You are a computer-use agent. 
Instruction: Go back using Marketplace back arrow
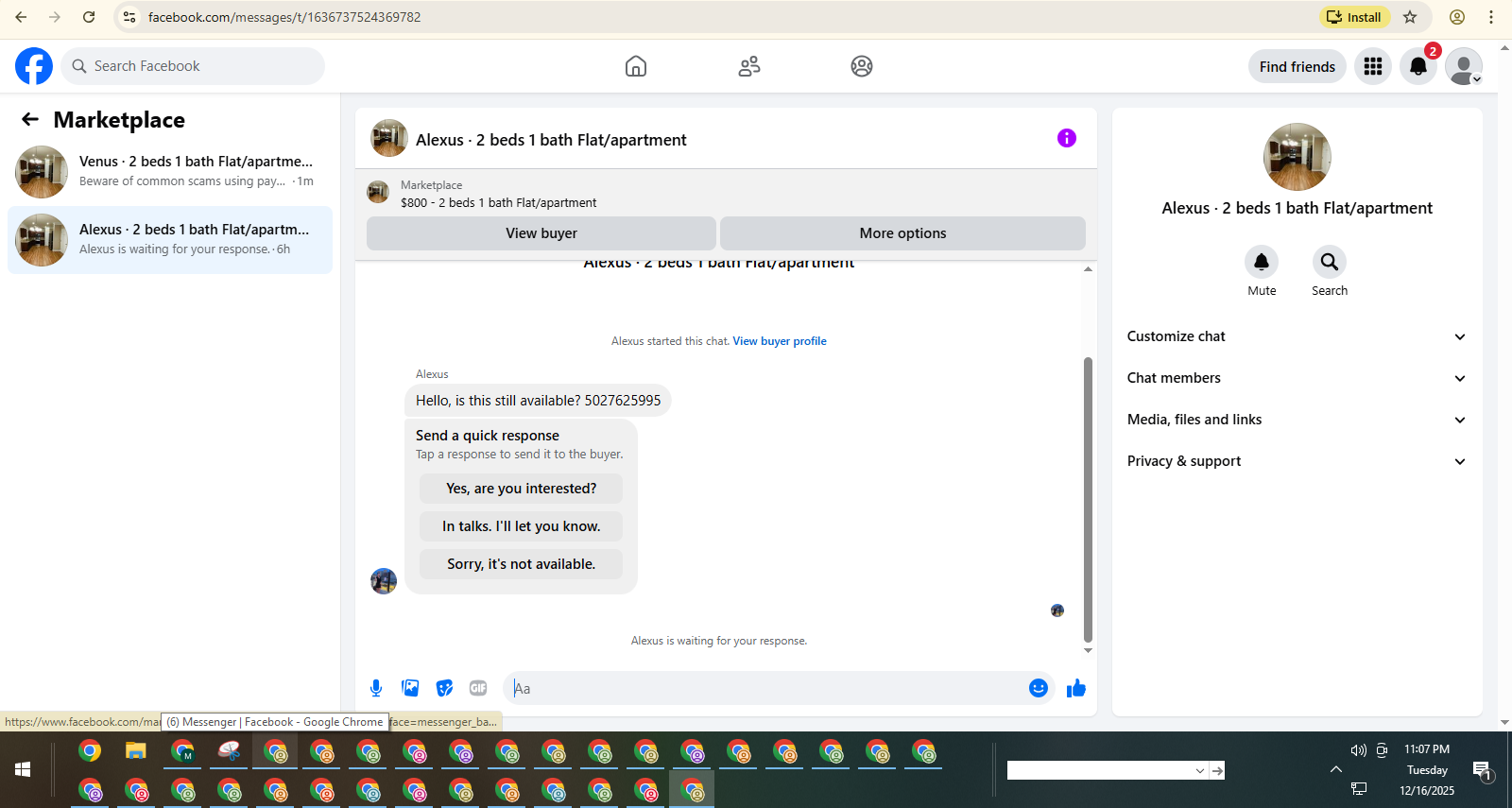(30, 119)
